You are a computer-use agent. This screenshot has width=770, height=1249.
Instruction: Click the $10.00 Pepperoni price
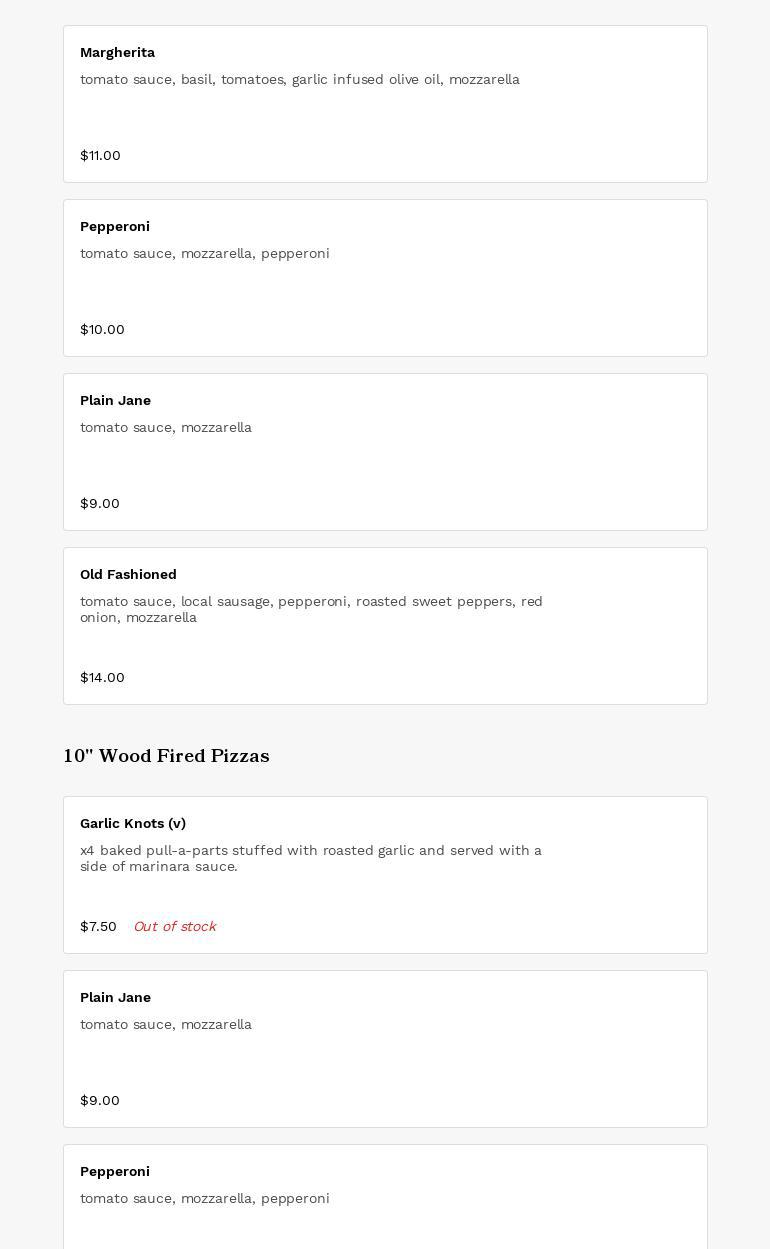[x=102, y=330]
